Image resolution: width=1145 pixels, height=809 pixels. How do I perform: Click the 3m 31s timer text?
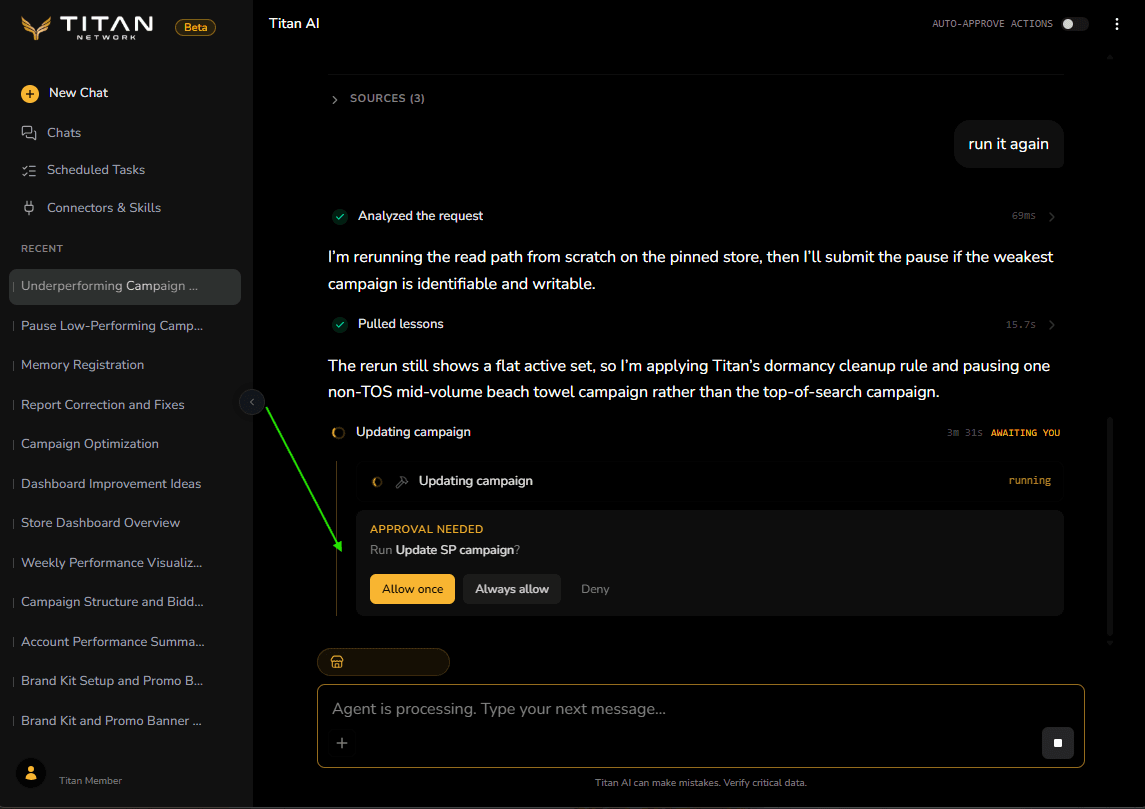(x=965, y=434)
